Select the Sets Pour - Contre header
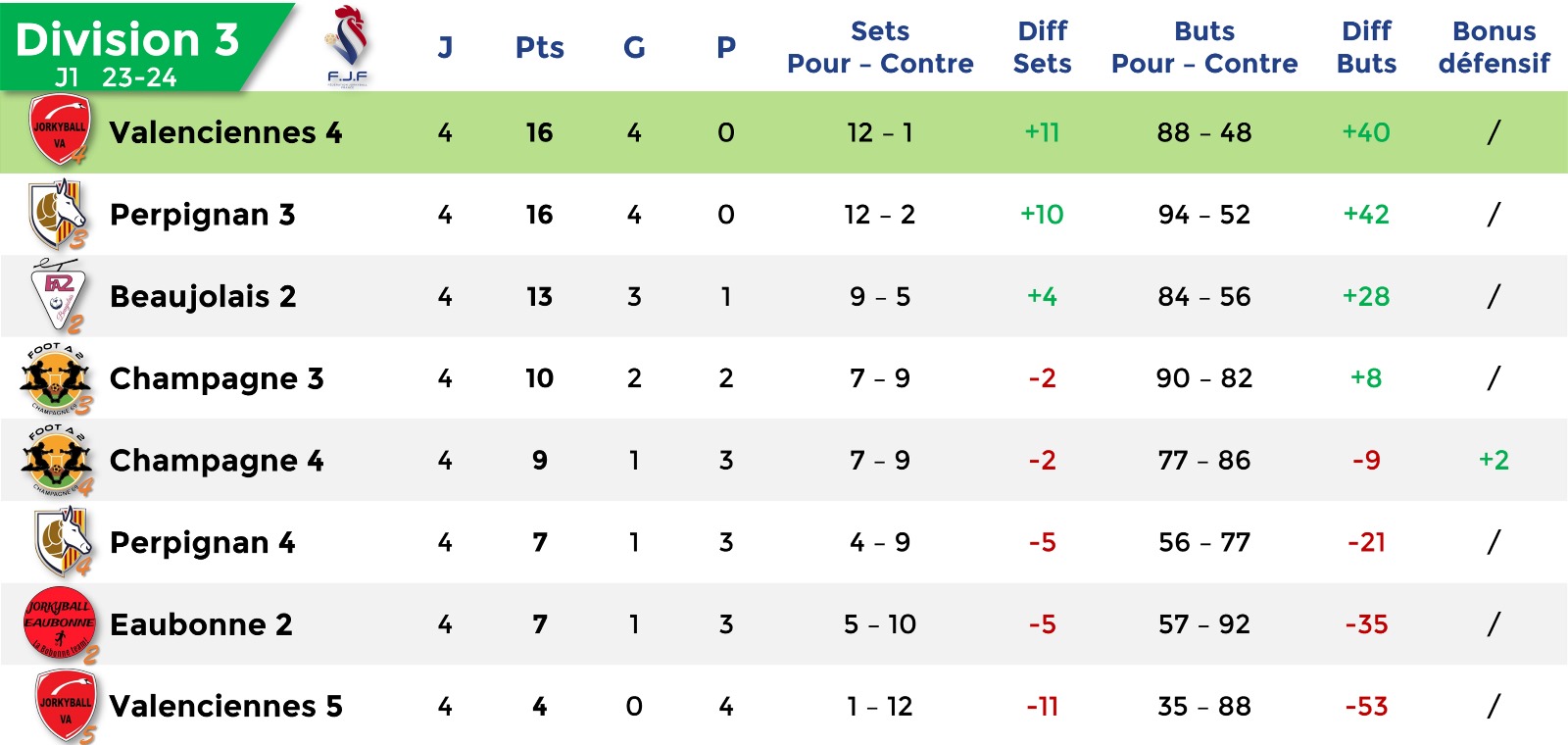 tap(880, 47)
